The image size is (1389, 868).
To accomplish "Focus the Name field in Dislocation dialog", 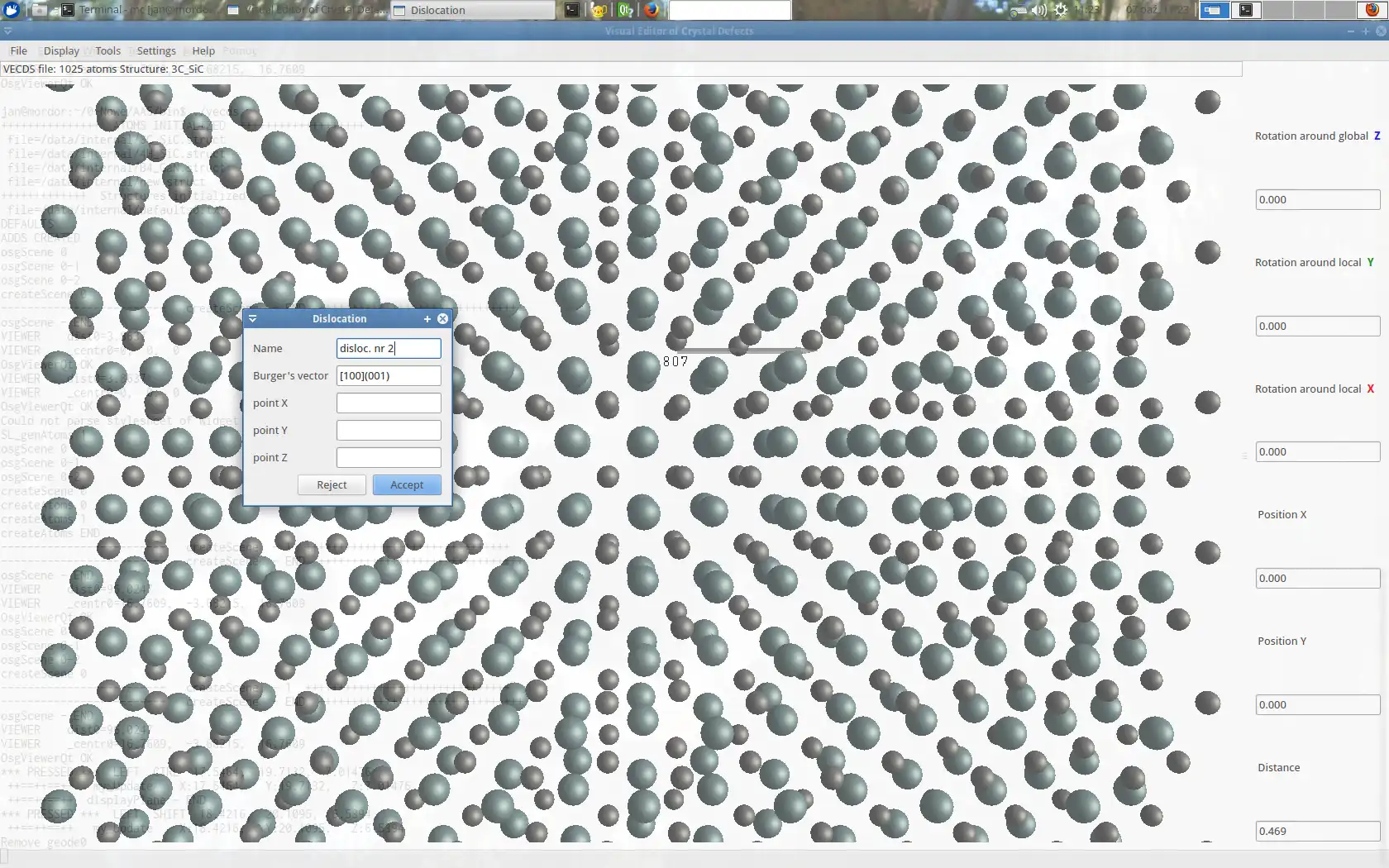I will (x=389, y=348).
